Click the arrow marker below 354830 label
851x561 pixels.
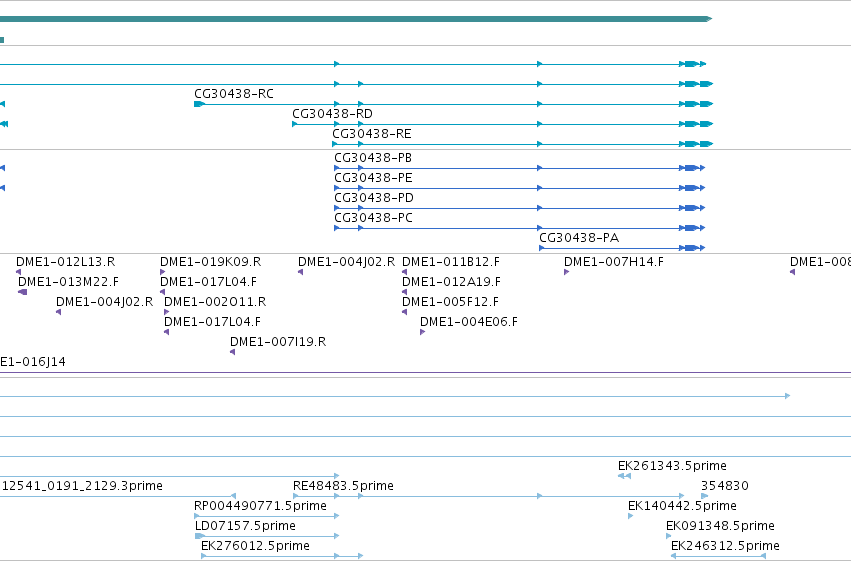coord(704,496)
